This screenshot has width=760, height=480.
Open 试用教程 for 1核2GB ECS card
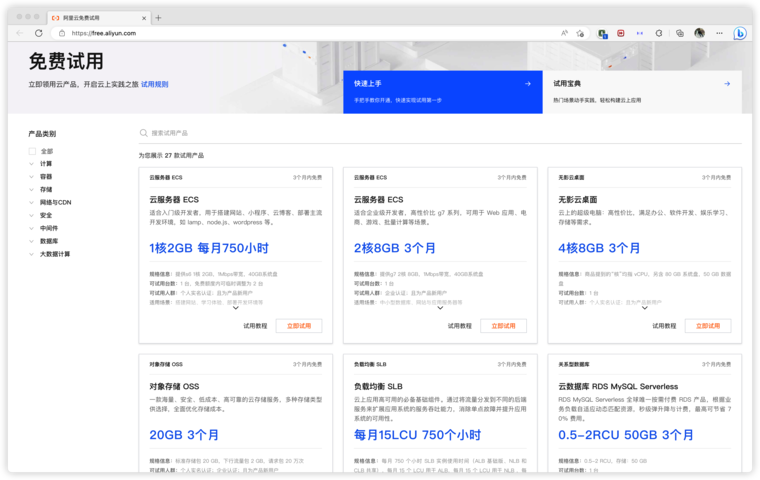(255, 326)
